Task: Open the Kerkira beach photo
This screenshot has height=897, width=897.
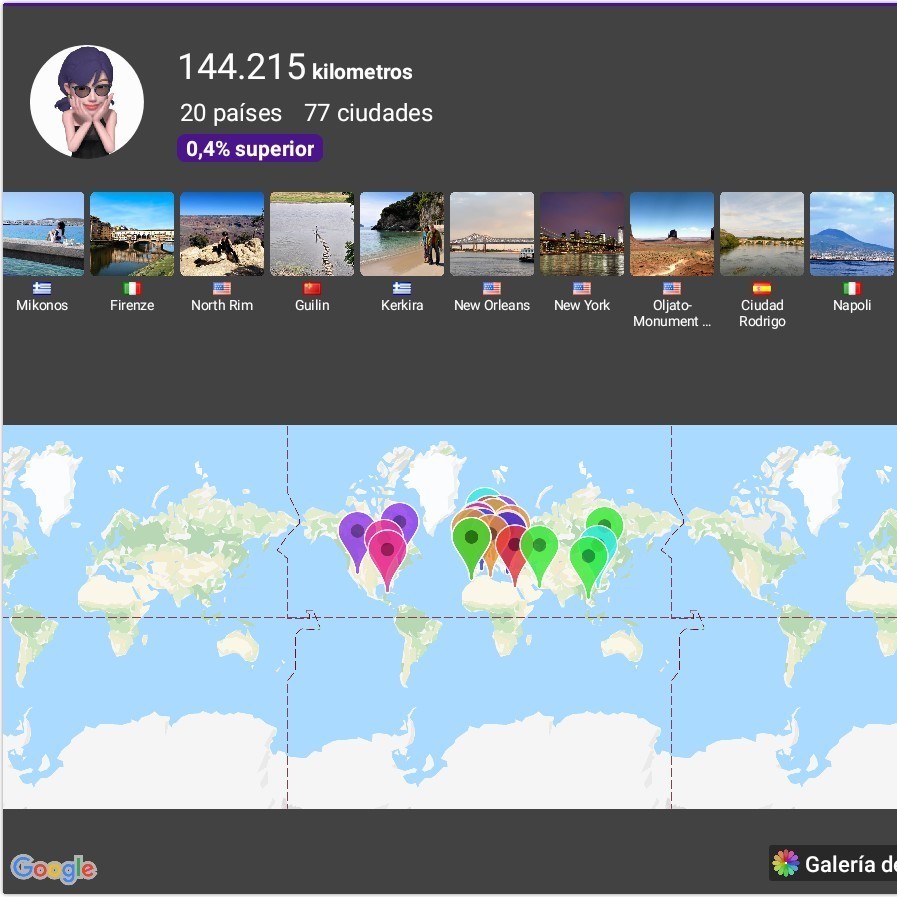Action: 402,234
